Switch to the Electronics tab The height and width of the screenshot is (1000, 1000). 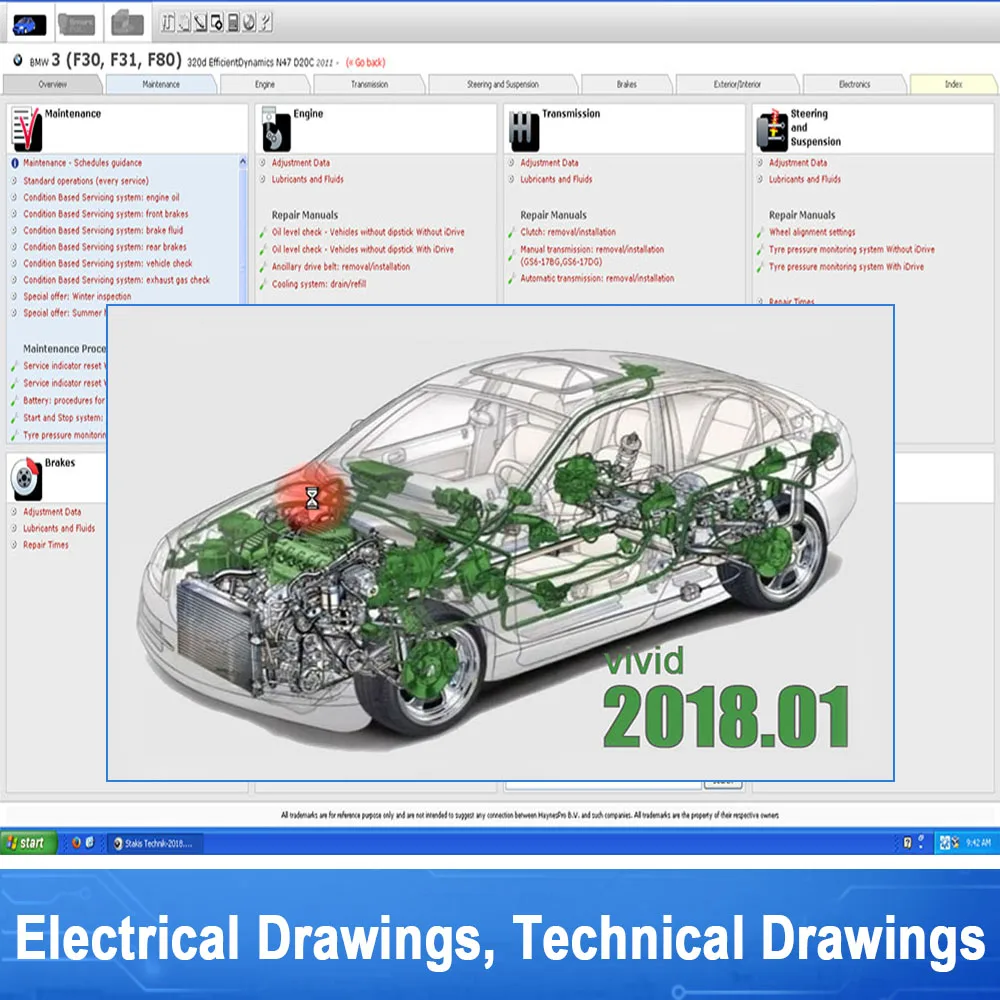click(854, 84)
